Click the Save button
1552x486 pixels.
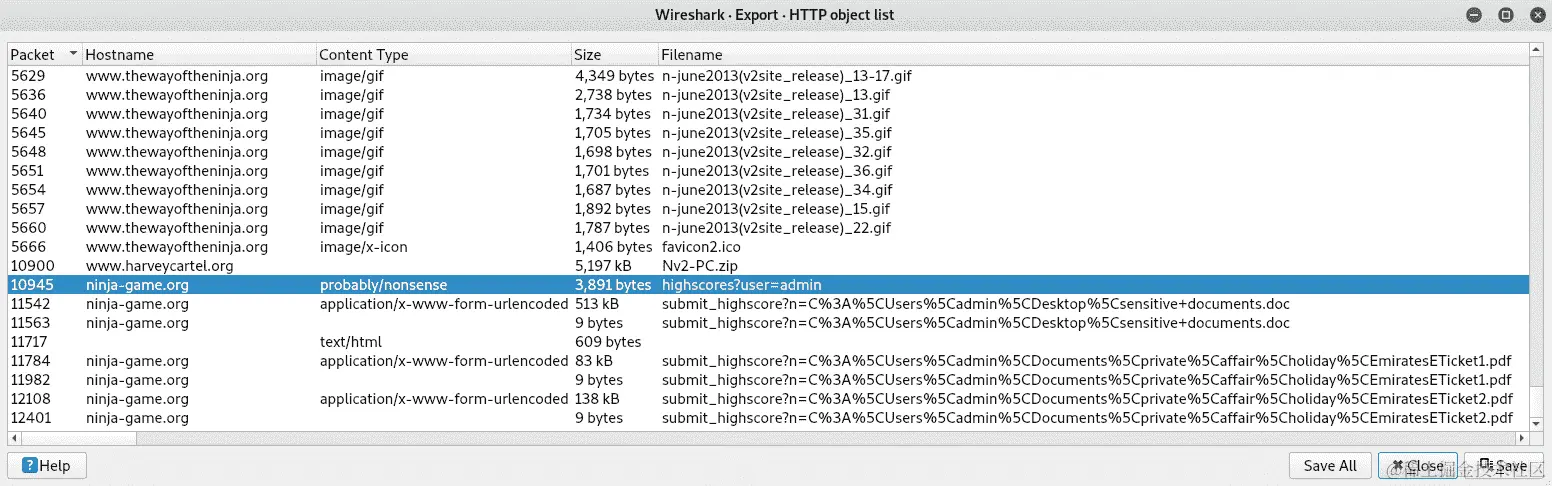point(1503,466)
